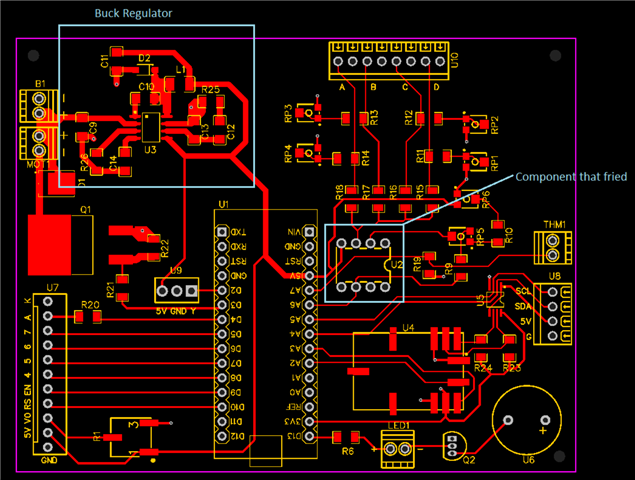Click resistor R12 footprint
This screenshot has height=480, width=635.
tap(429, 118)
